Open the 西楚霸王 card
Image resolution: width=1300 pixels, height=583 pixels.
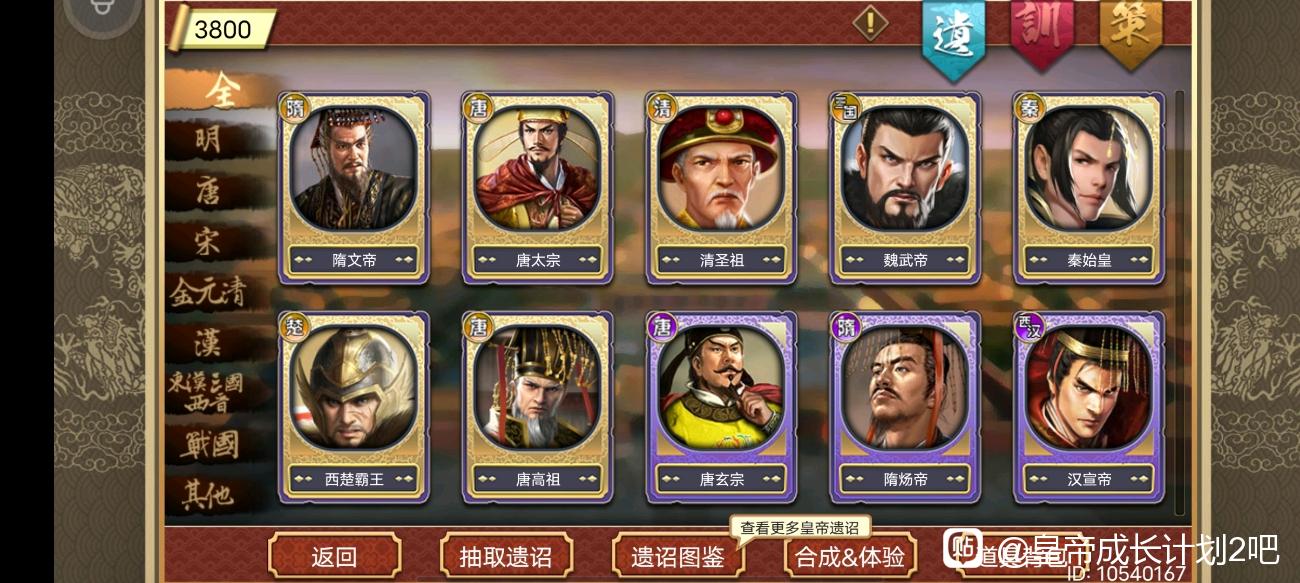click(354, 407)
